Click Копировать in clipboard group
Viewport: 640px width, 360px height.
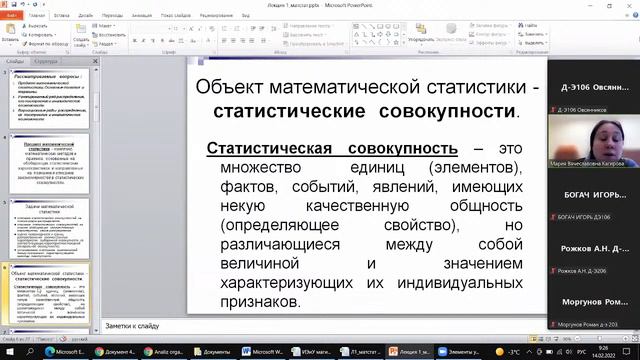(x=38, y=35)
